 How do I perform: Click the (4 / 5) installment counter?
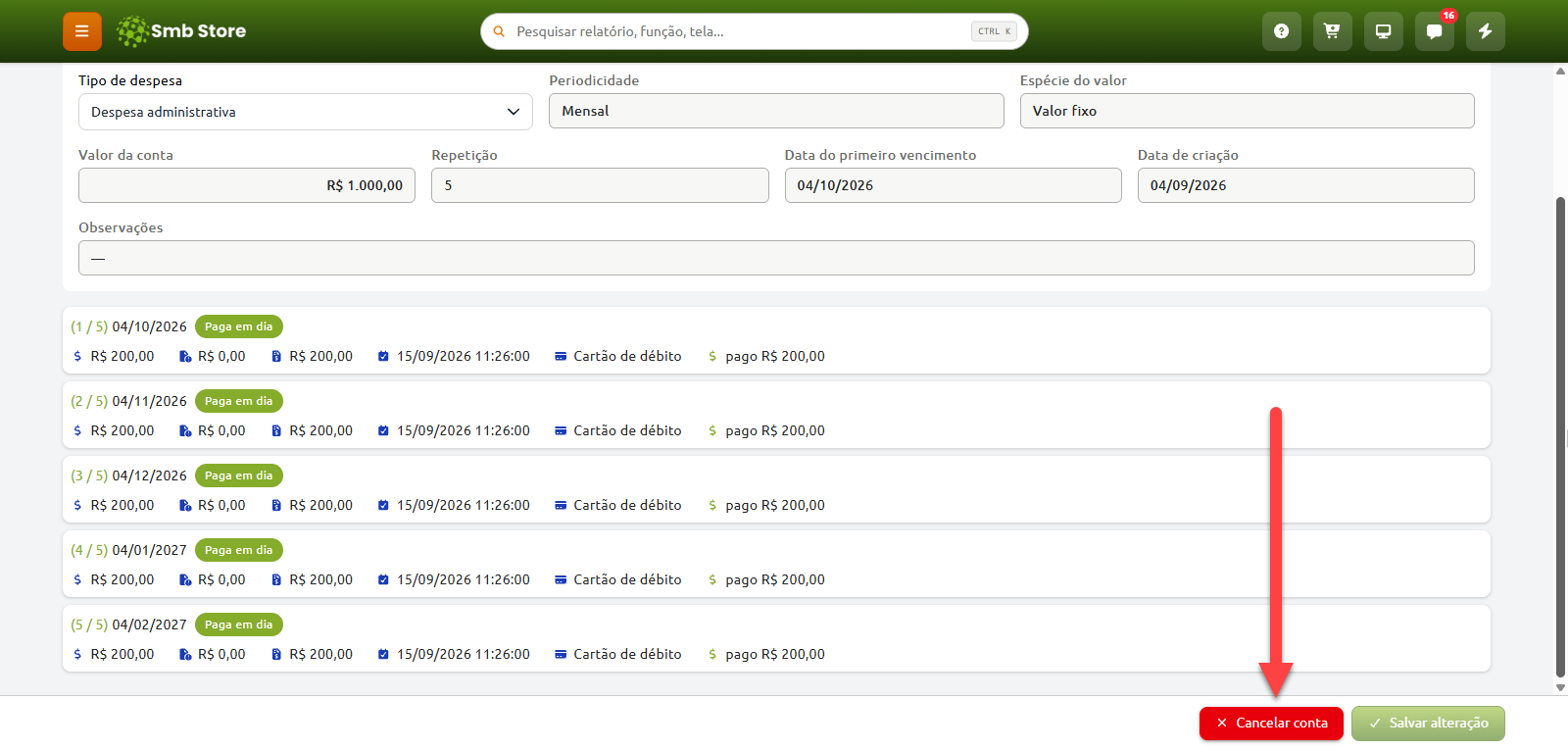coord(89,550)
